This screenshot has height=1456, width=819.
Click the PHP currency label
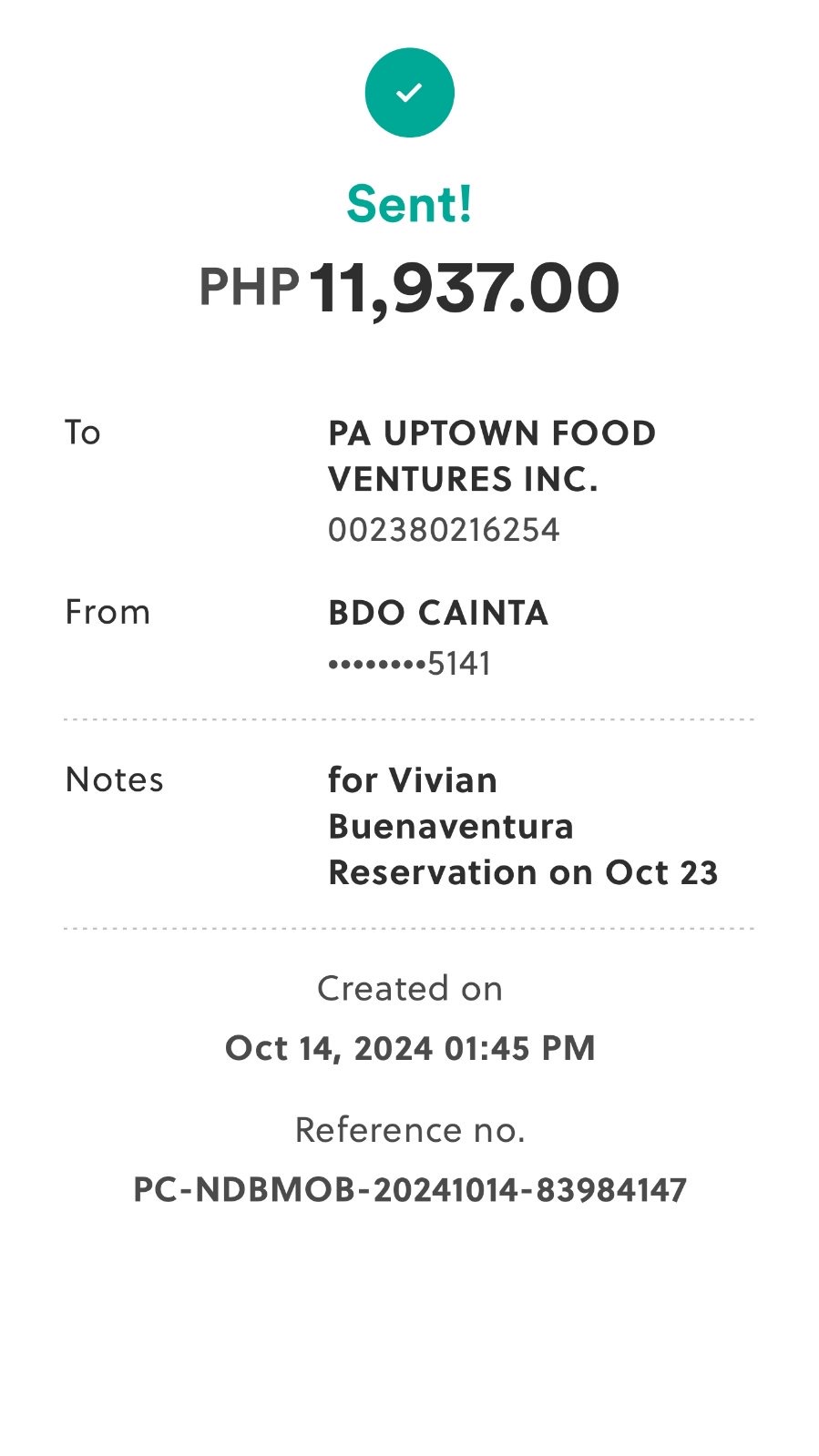coord(249,288)
